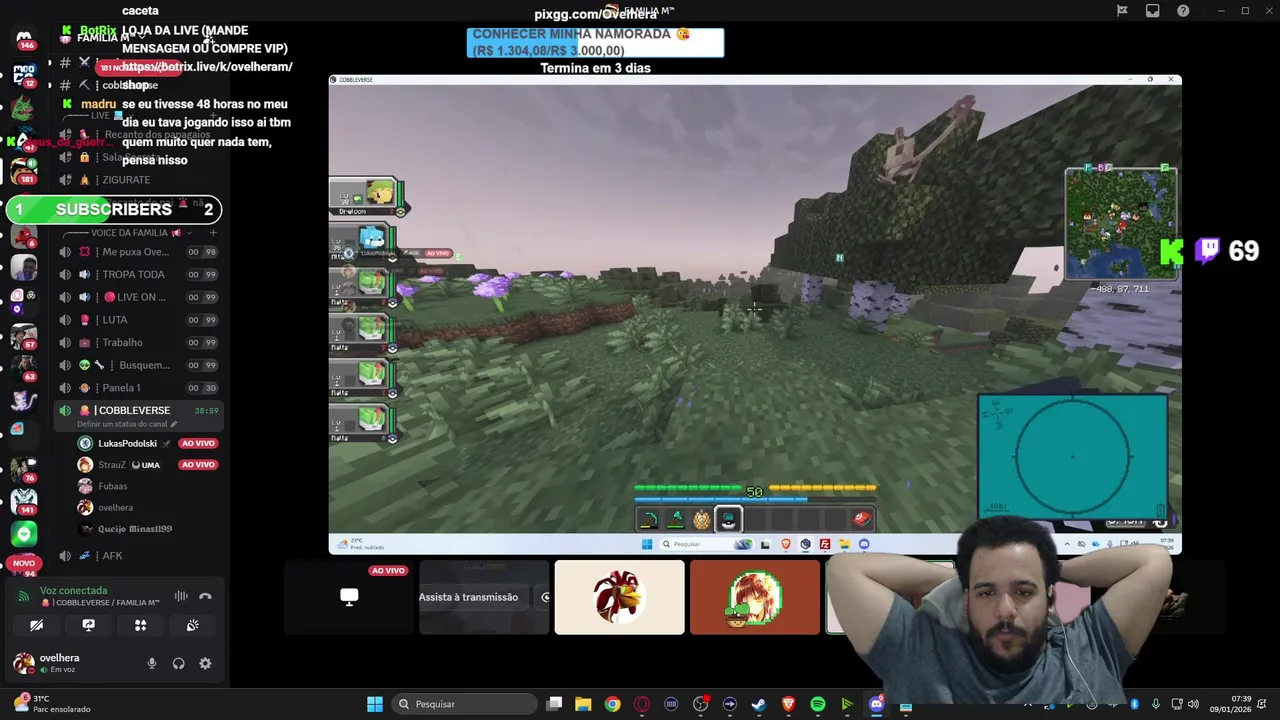Open File Explorer from the taskbar
This screenshot has width=1280, height=720.
coord(583,704)
